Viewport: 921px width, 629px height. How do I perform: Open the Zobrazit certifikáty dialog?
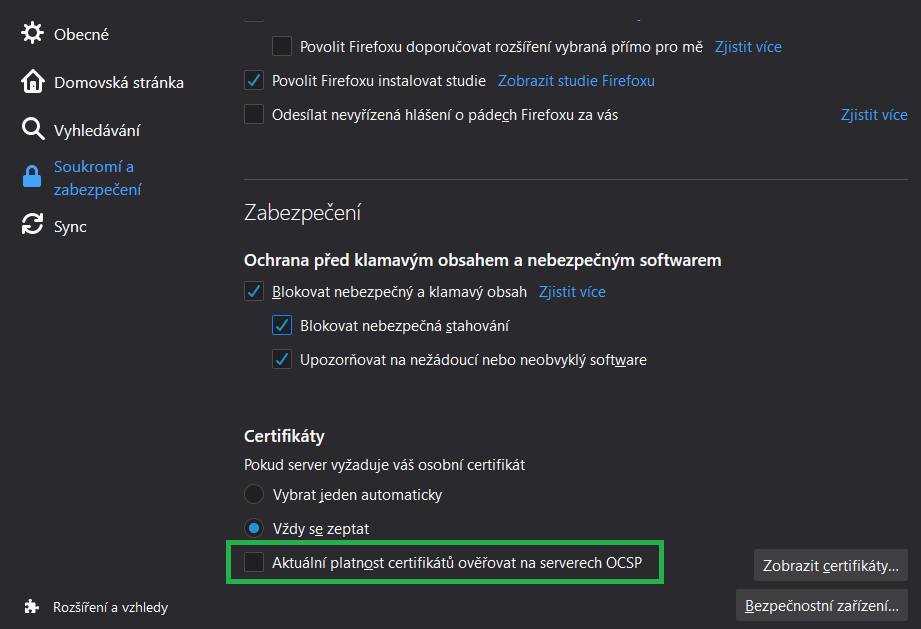830,565
